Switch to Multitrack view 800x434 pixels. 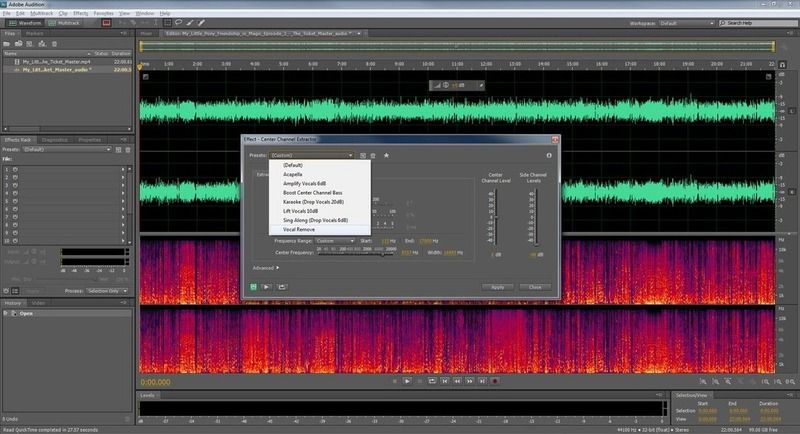64,23
